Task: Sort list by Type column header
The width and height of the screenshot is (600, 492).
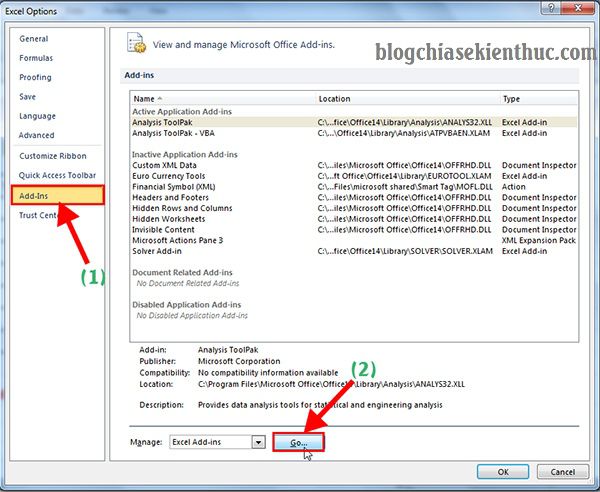Action: tap(539, 99)
